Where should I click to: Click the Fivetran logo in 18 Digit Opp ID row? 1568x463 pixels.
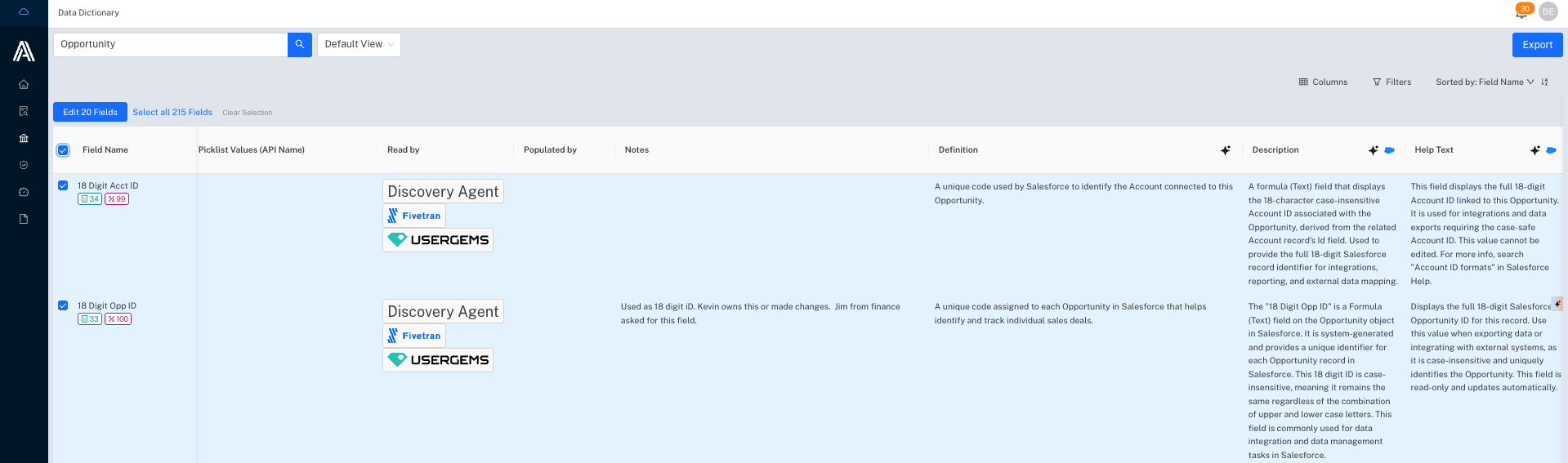414,336
